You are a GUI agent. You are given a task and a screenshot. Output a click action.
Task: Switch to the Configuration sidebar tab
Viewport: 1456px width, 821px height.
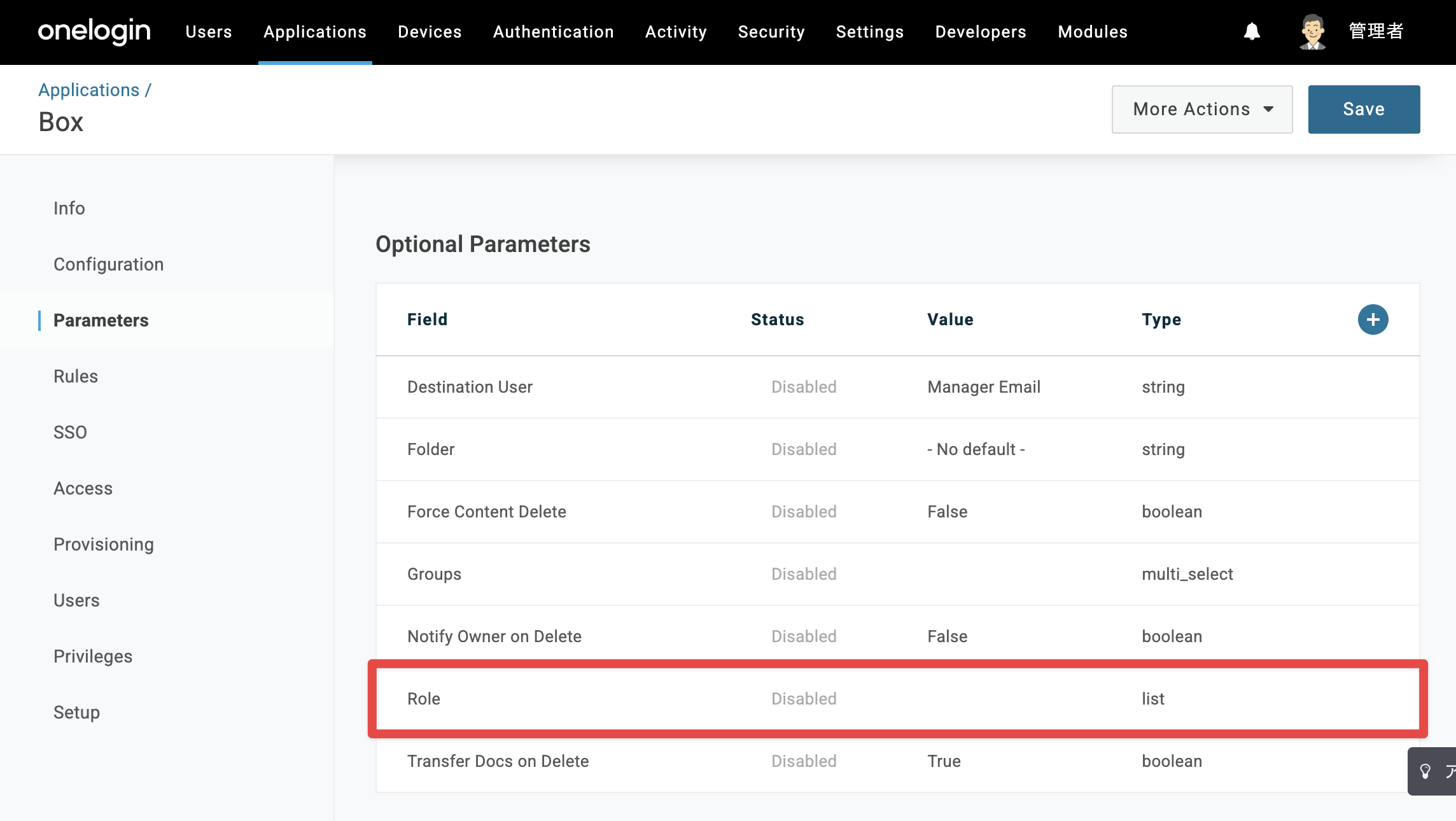tap(108, 264)
